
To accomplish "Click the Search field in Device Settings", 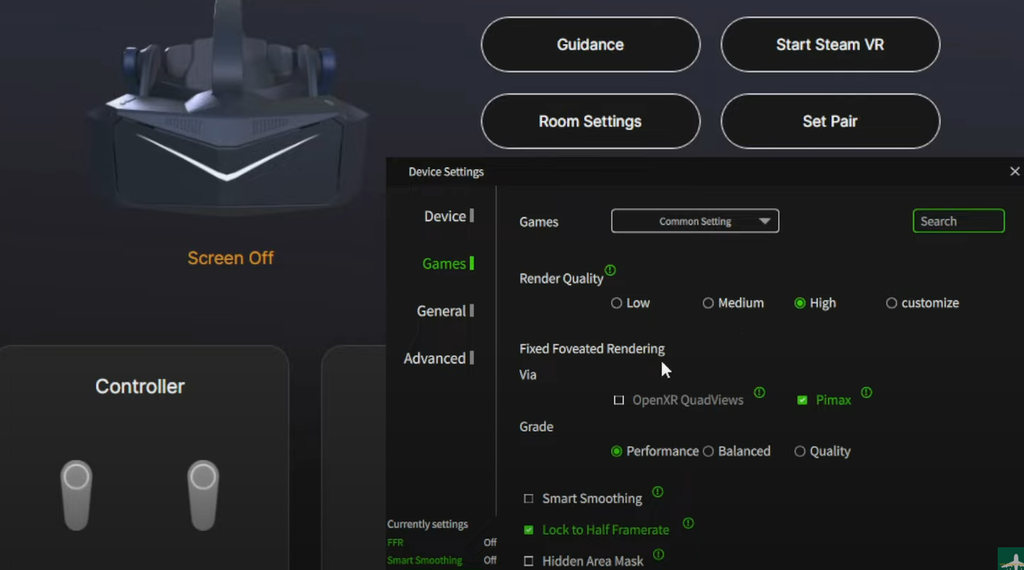I will pyautogui.click(x=958, y=221).
